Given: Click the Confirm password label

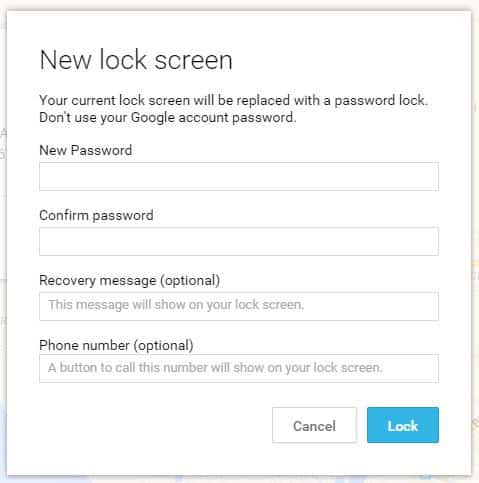Looking at the screenshot, I should 96,216.
